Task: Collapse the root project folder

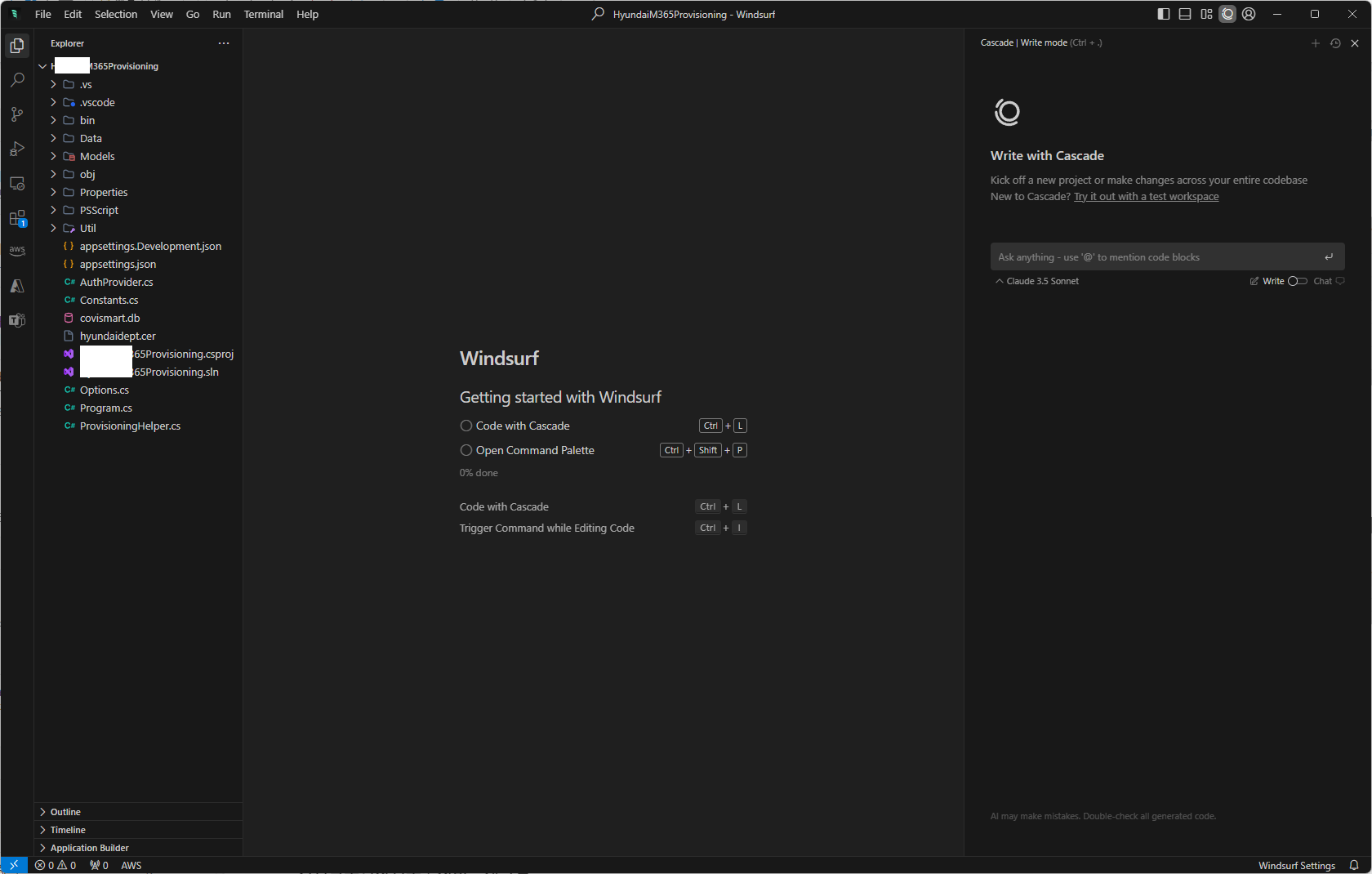Action: point(42,66)
